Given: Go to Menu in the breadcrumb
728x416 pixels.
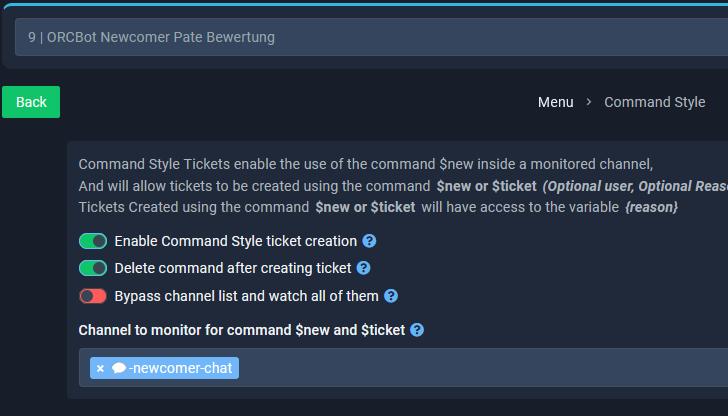Looking at the screenshot, I should (555, 102).
